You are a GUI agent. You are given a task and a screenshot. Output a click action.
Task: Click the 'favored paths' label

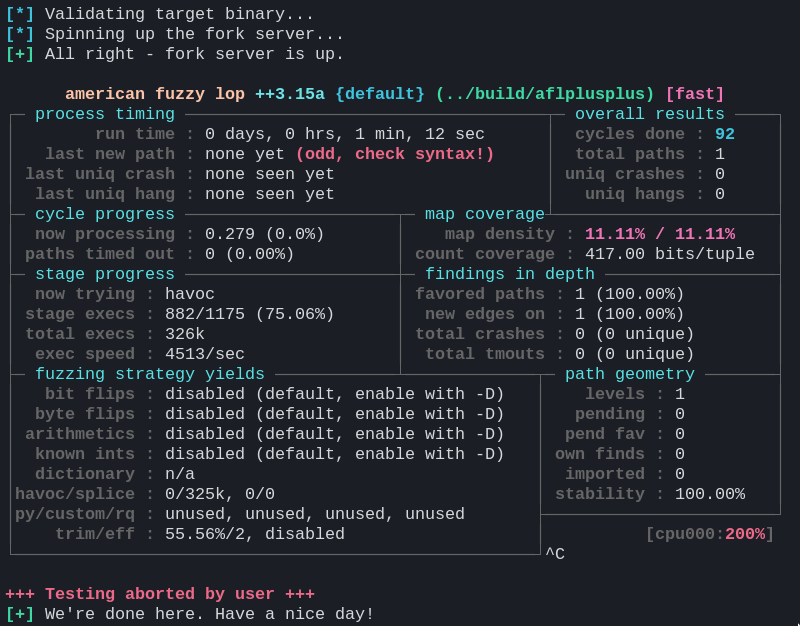pos(480,293)
